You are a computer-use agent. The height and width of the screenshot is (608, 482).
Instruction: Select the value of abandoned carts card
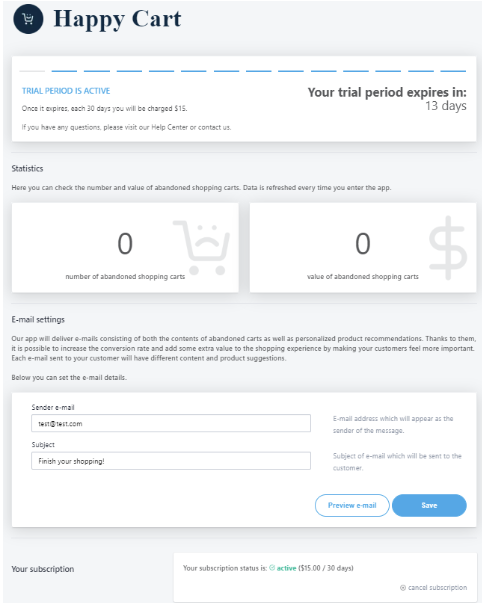click(363, 247)
